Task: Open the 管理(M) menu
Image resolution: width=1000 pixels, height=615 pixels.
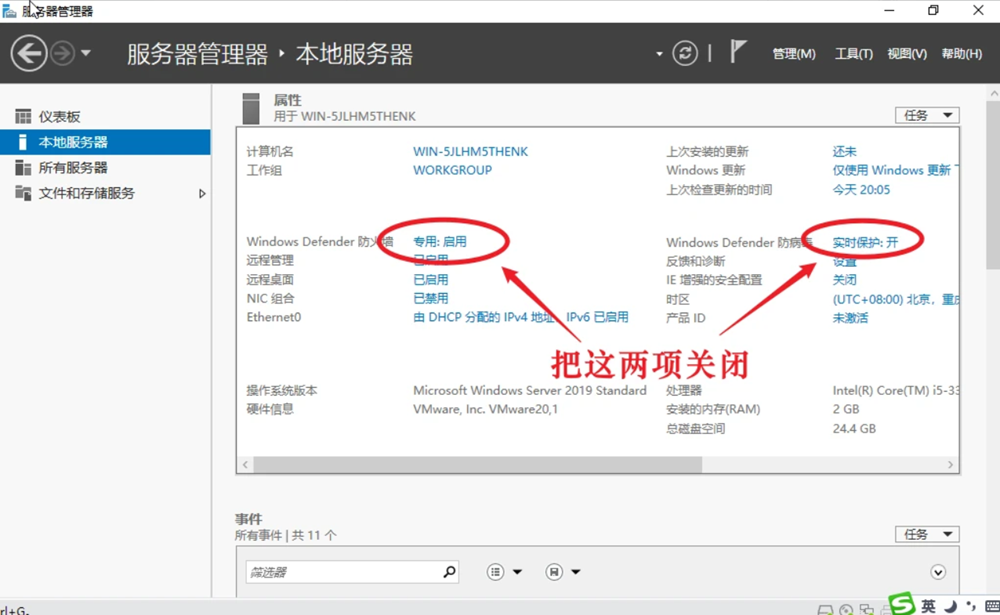Action: (x=794, y=54)
